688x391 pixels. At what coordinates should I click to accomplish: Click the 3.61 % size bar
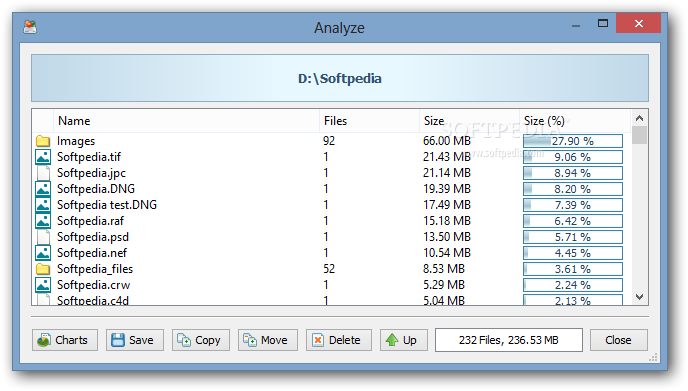[x=573, y=269]
